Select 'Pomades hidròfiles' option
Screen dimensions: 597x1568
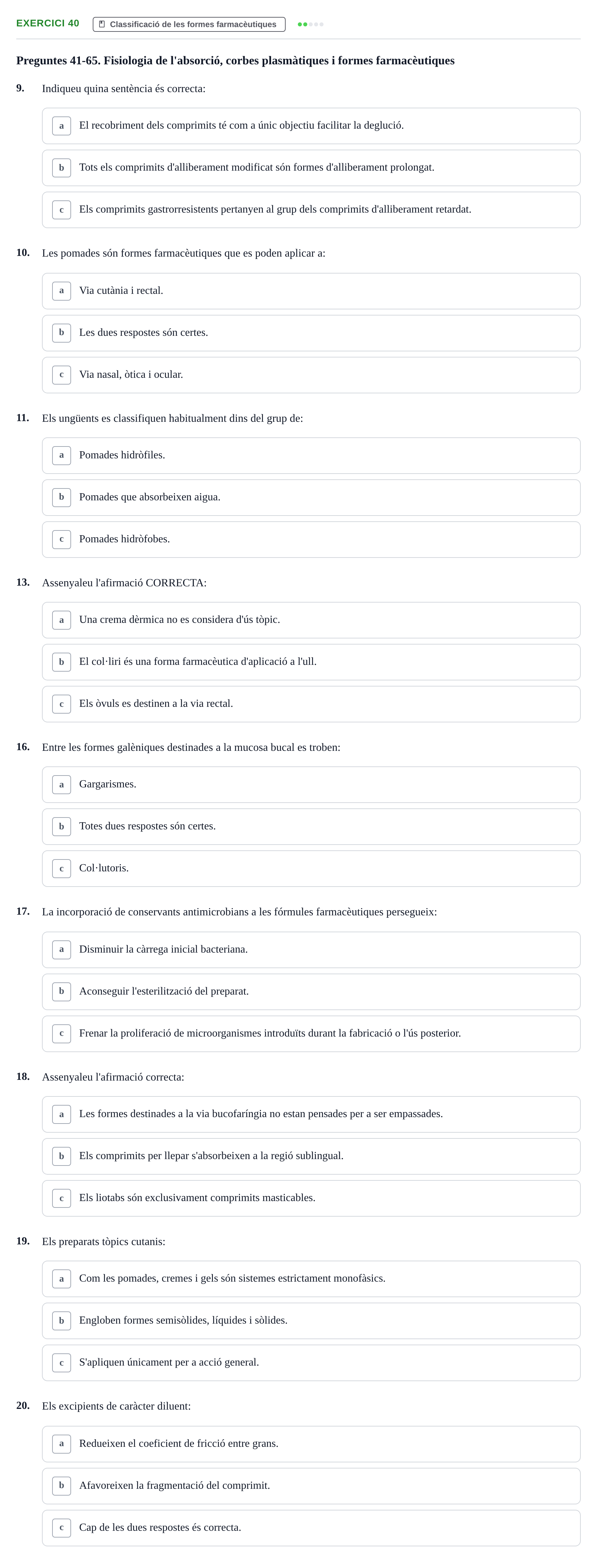(x=311, y=455)
